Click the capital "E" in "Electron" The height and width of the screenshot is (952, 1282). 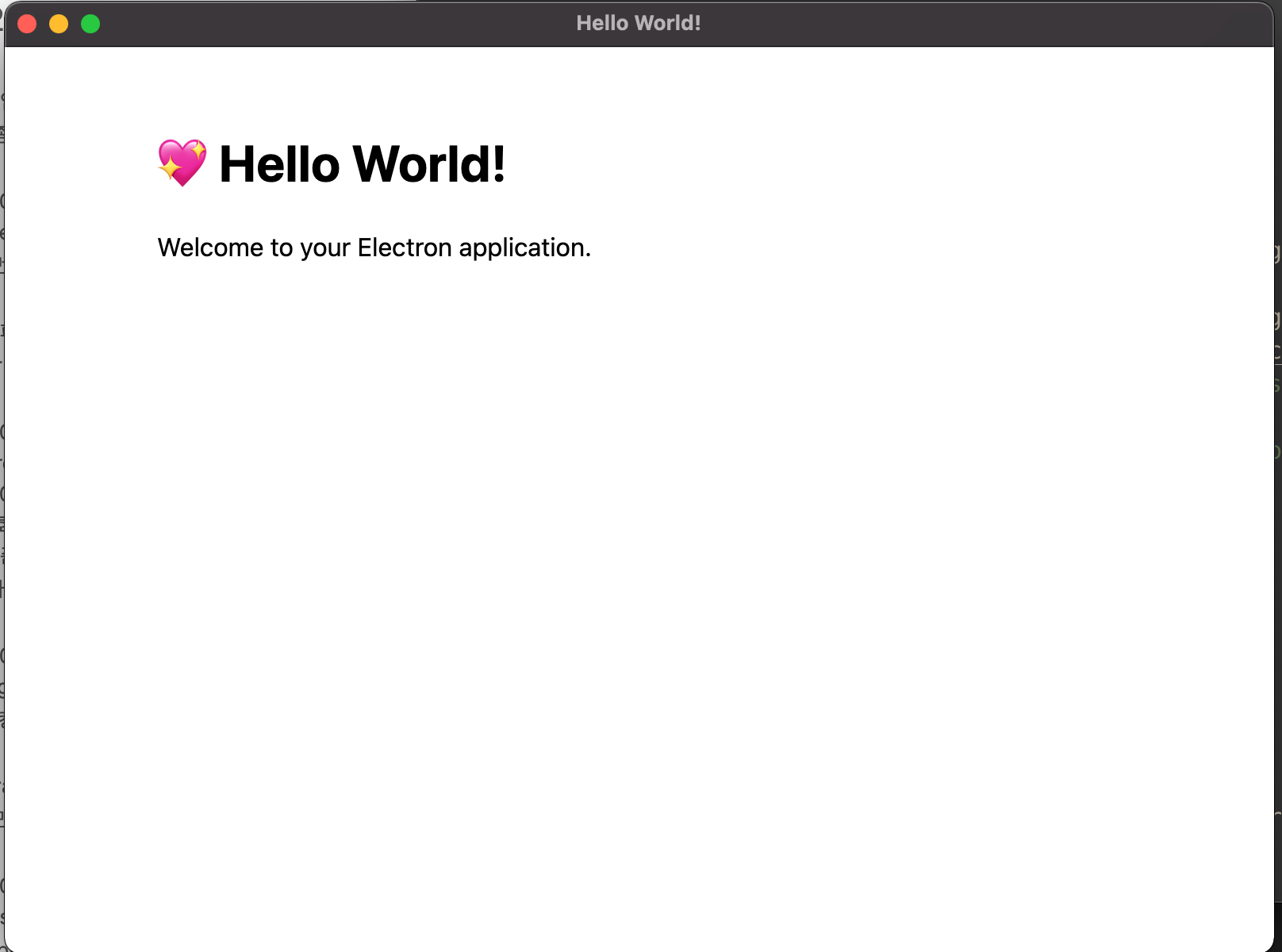(365, 248)
